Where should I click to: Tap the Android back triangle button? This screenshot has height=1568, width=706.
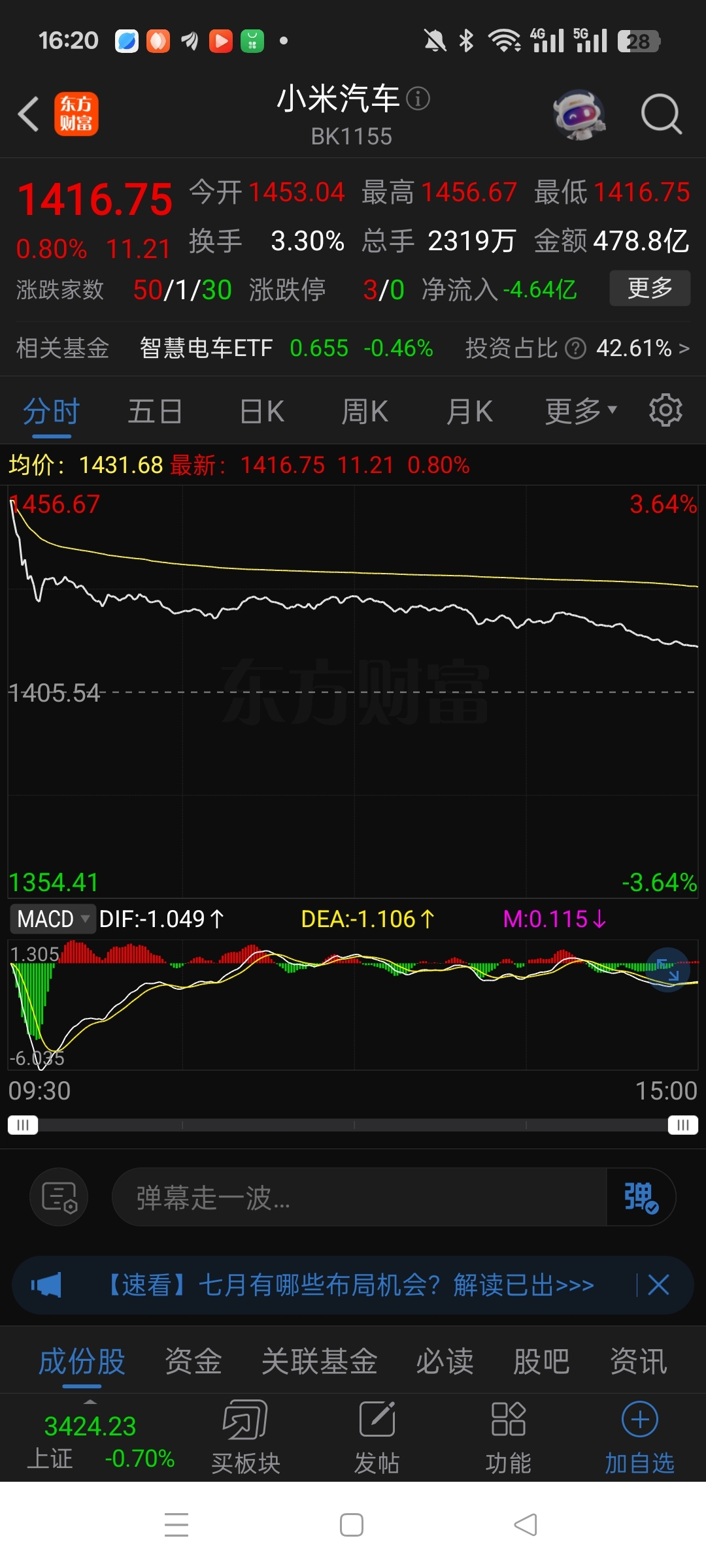click(x=526, y=1525)
